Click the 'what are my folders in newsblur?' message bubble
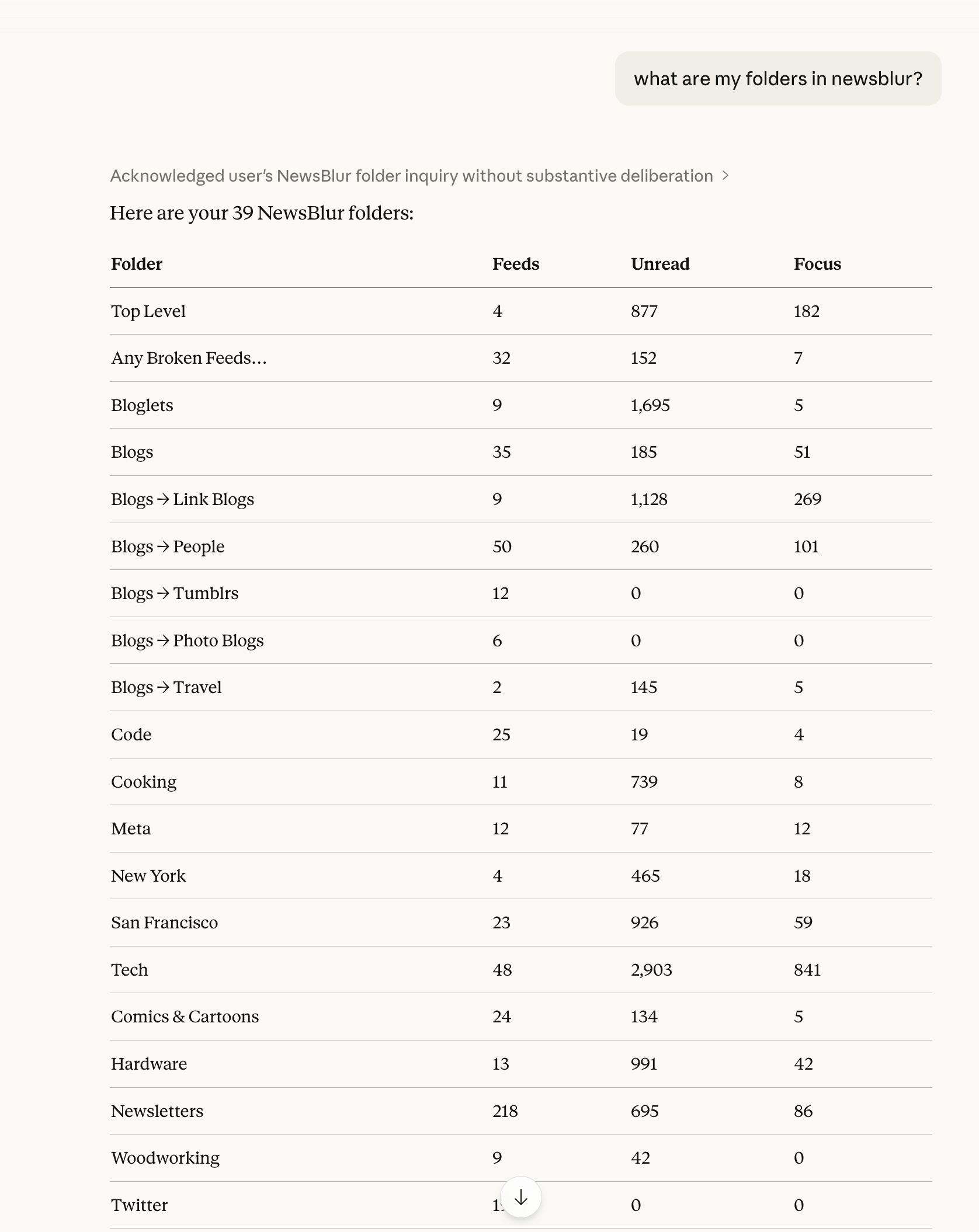Screen dimensions: 979x1232 pyautogui.click(x=777, y=79)
